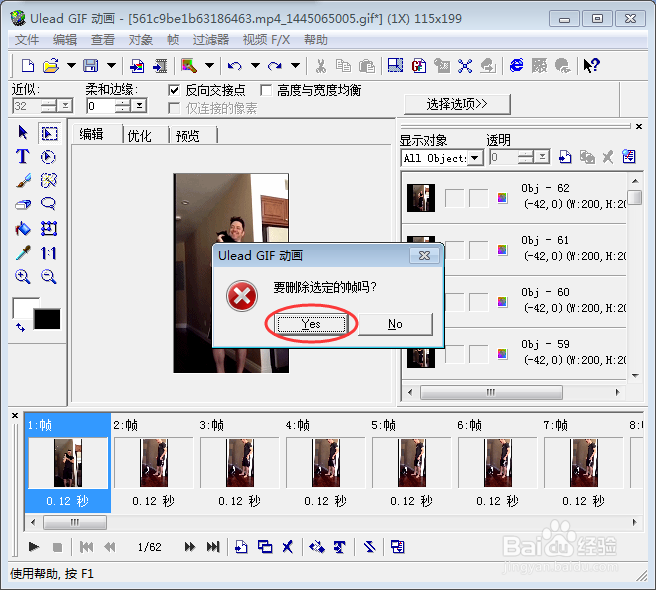Screen dimensions: 656x590
Task: Open the 过滤器 menu
Action: (x=210, y=40)
